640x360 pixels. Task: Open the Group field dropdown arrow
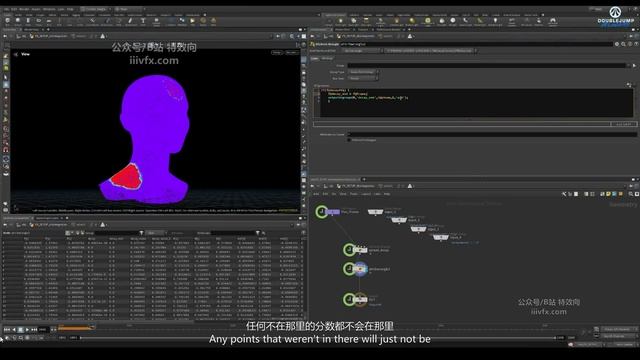point(629,65)
